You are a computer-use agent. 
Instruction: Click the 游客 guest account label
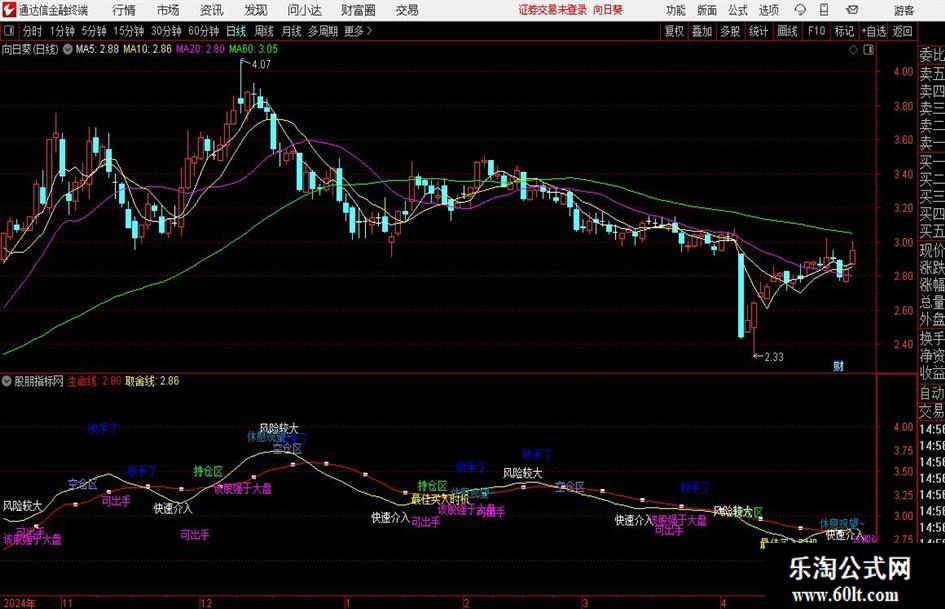(x=903, y=10)
